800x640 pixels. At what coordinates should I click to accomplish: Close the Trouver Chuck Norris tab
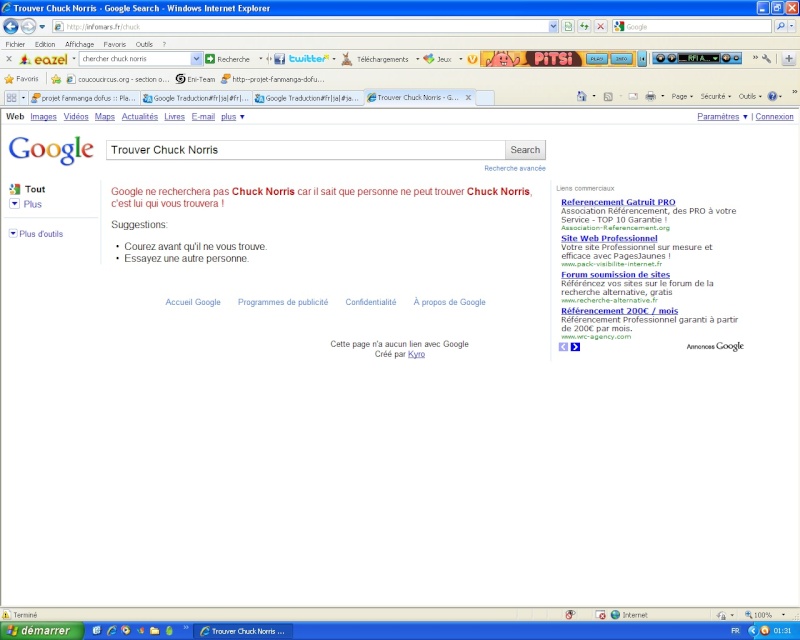pos(468,97)
